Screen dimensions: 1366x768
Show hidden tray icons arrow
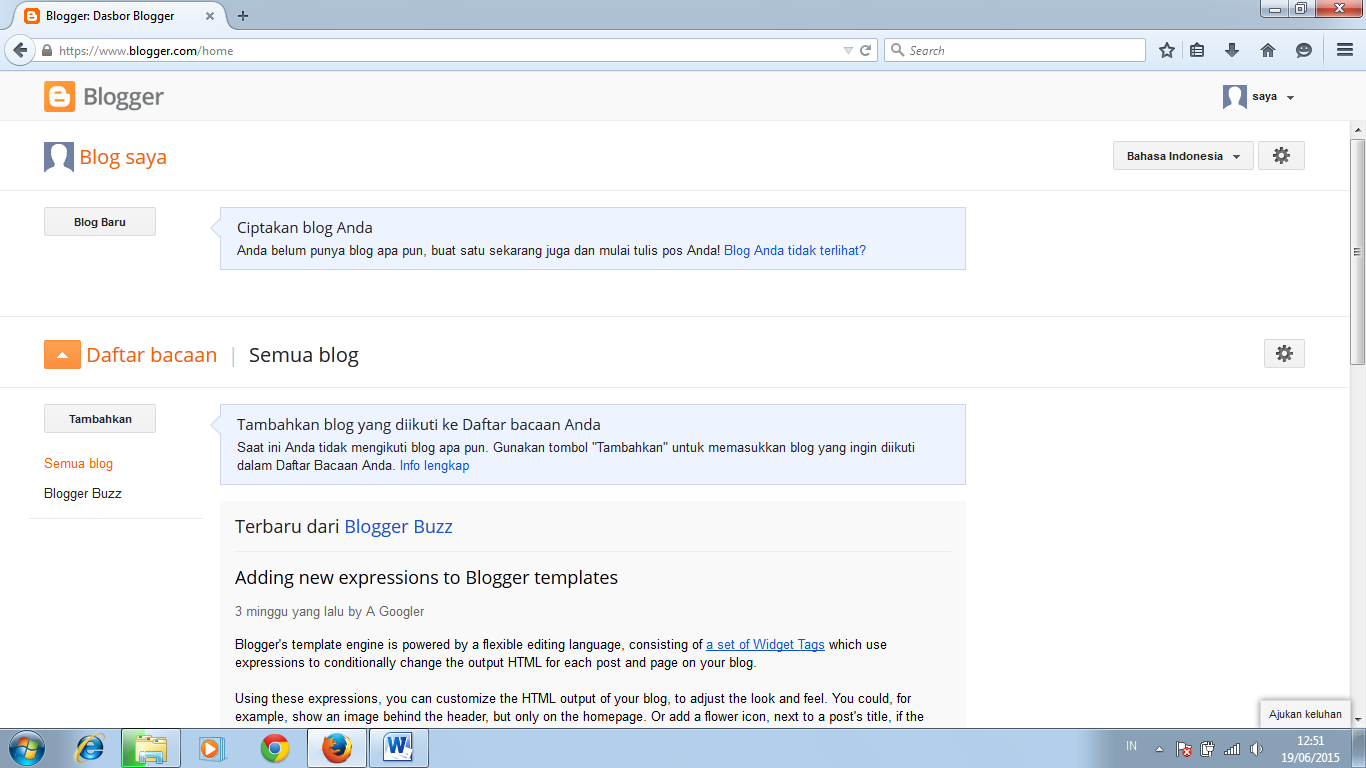tap(1159, 748)
